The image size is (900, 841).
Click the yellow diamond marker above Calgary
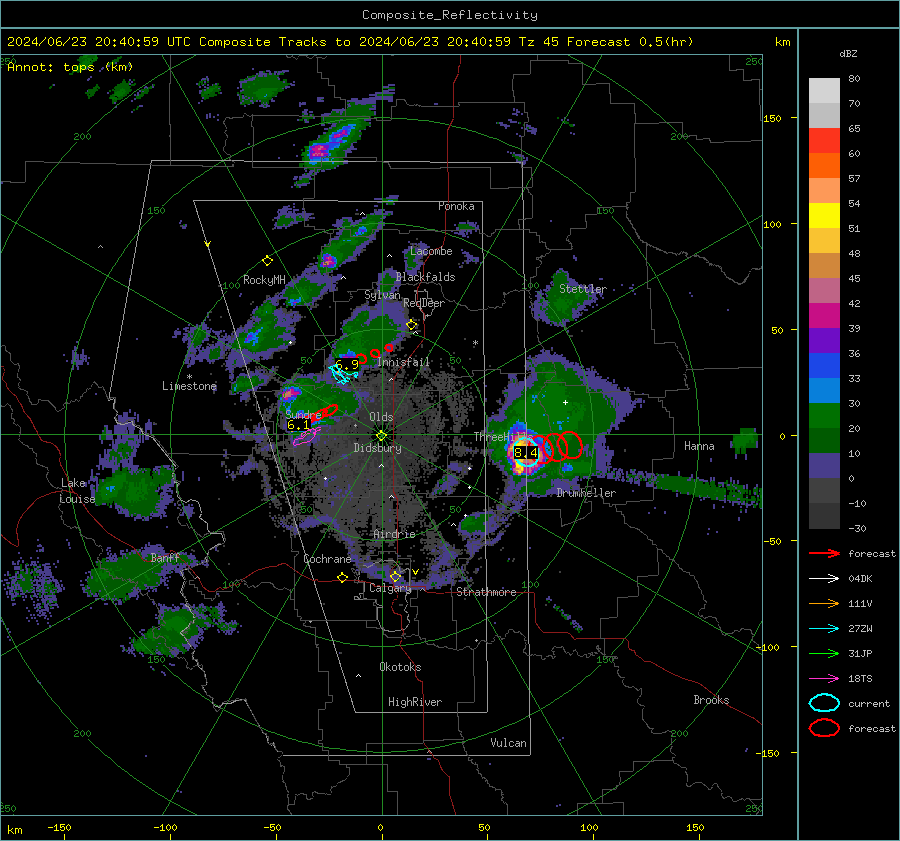pyautogui.click(x=395, y=576)
